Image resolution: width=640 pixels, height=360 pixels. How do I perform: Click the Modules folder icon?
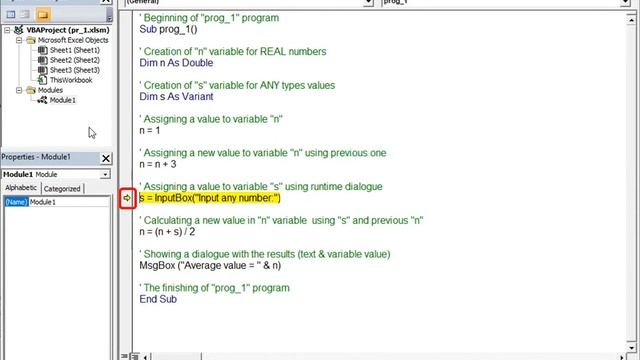31,90
